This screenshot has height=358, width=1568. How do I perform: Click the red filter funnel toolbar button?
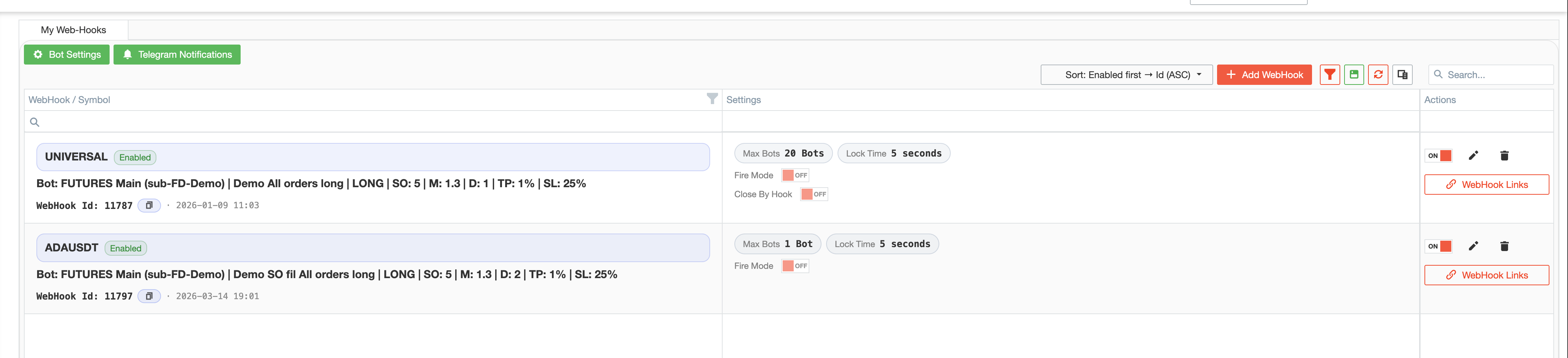[x=1330, y=75]
